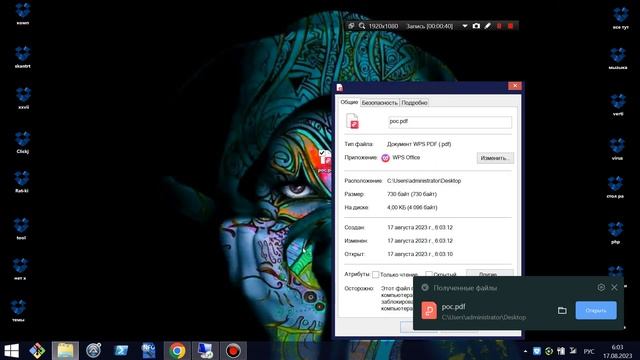Select the skantrt desktop icon
Viewport: 640px width, 360px height.
pyautogui.click(x=22, y=57)
